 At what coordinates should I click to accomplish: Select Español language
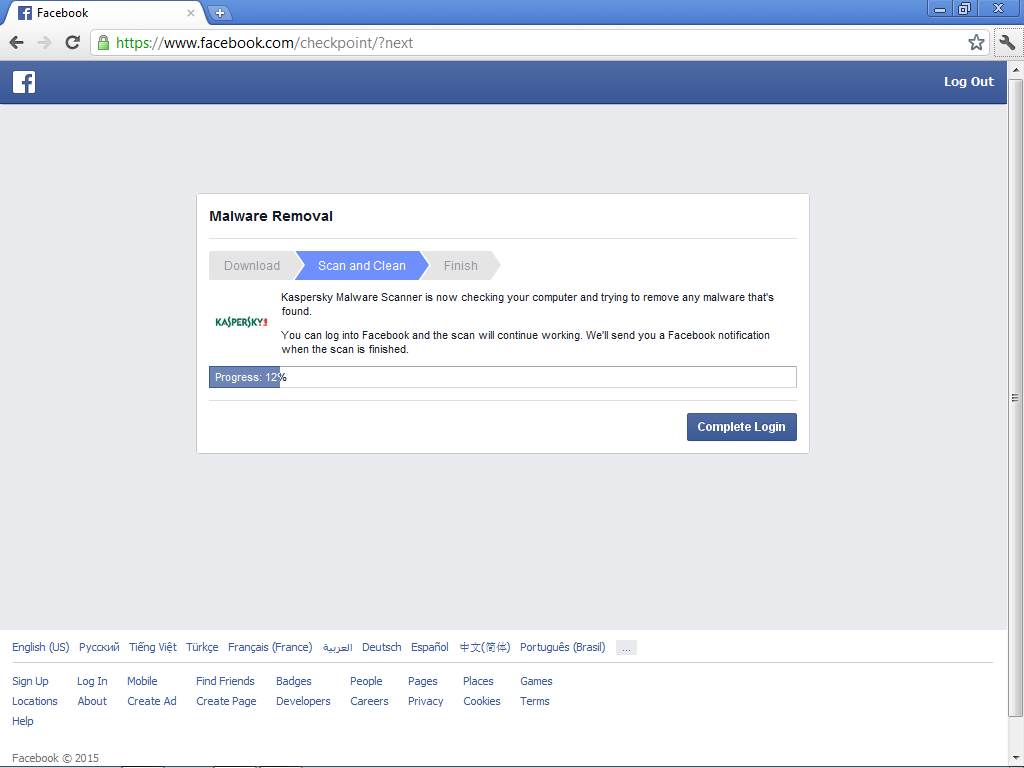coord(430,647)
